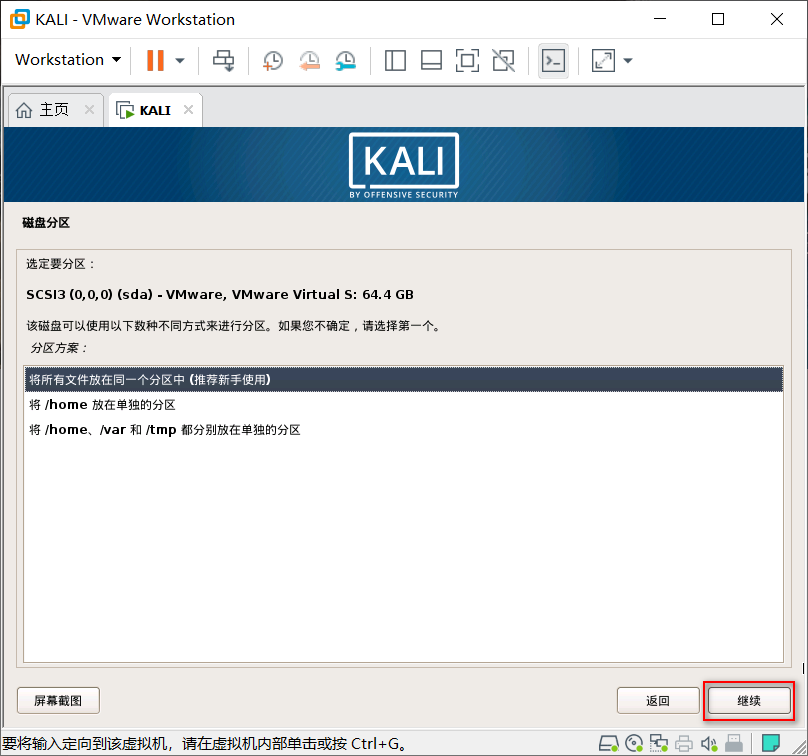Take a snapshot of the VM
The height and width of the screenshot is (756, 808).
[x=273, y=60]
